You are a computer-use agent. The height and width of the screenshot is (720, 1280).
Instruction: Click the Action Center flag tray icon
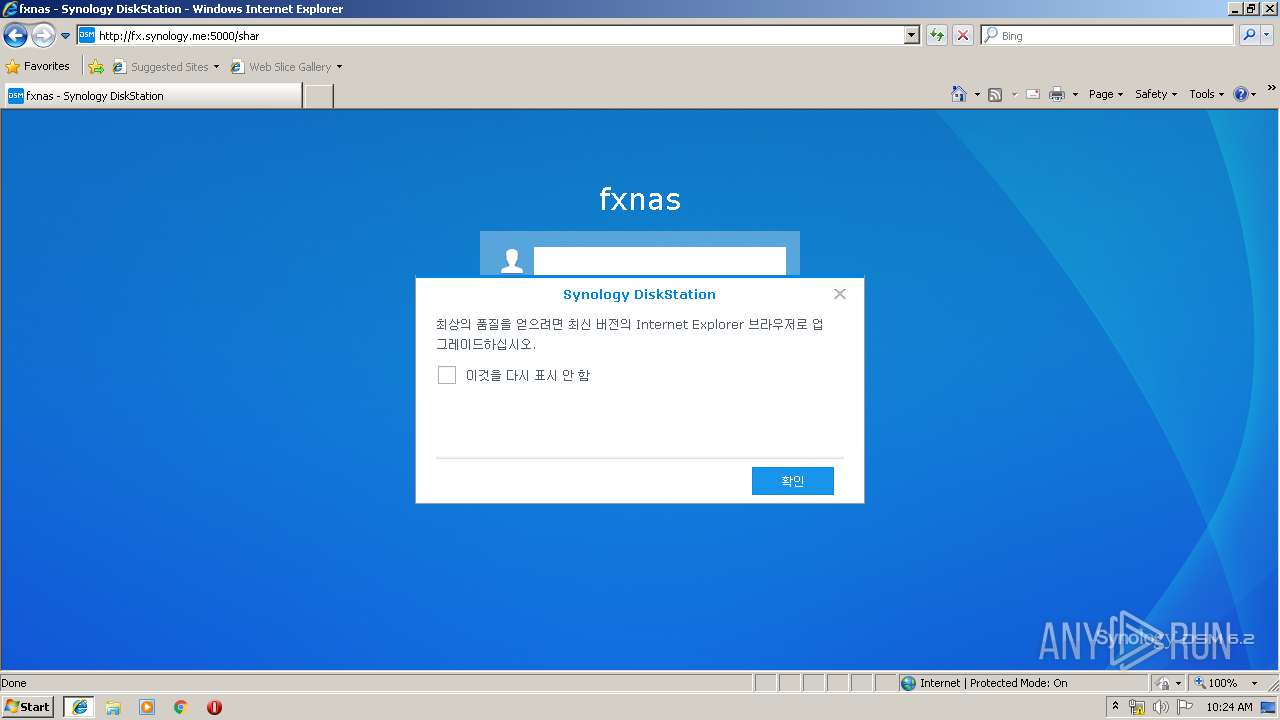tap(1185, 707)
